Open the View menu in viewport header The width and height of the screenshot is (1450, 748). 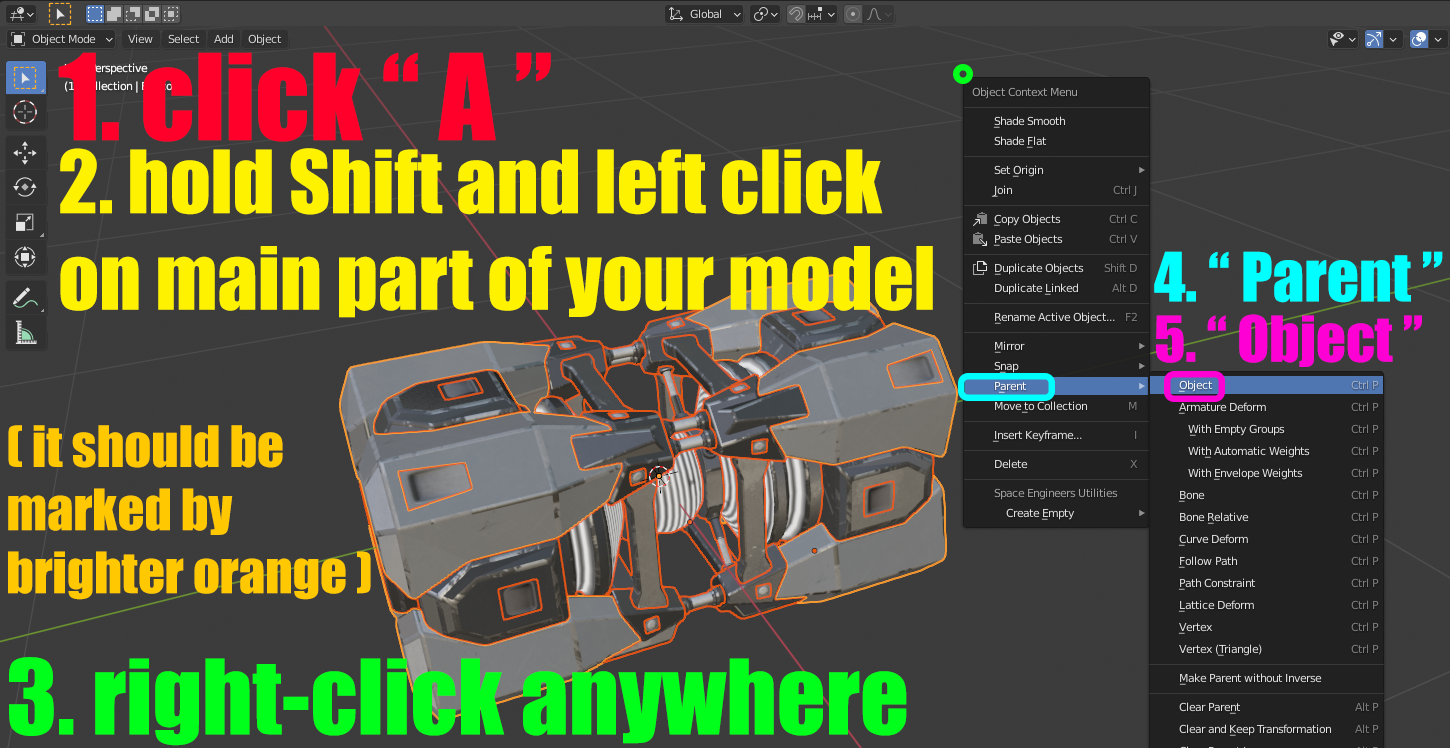click(140, 39)
